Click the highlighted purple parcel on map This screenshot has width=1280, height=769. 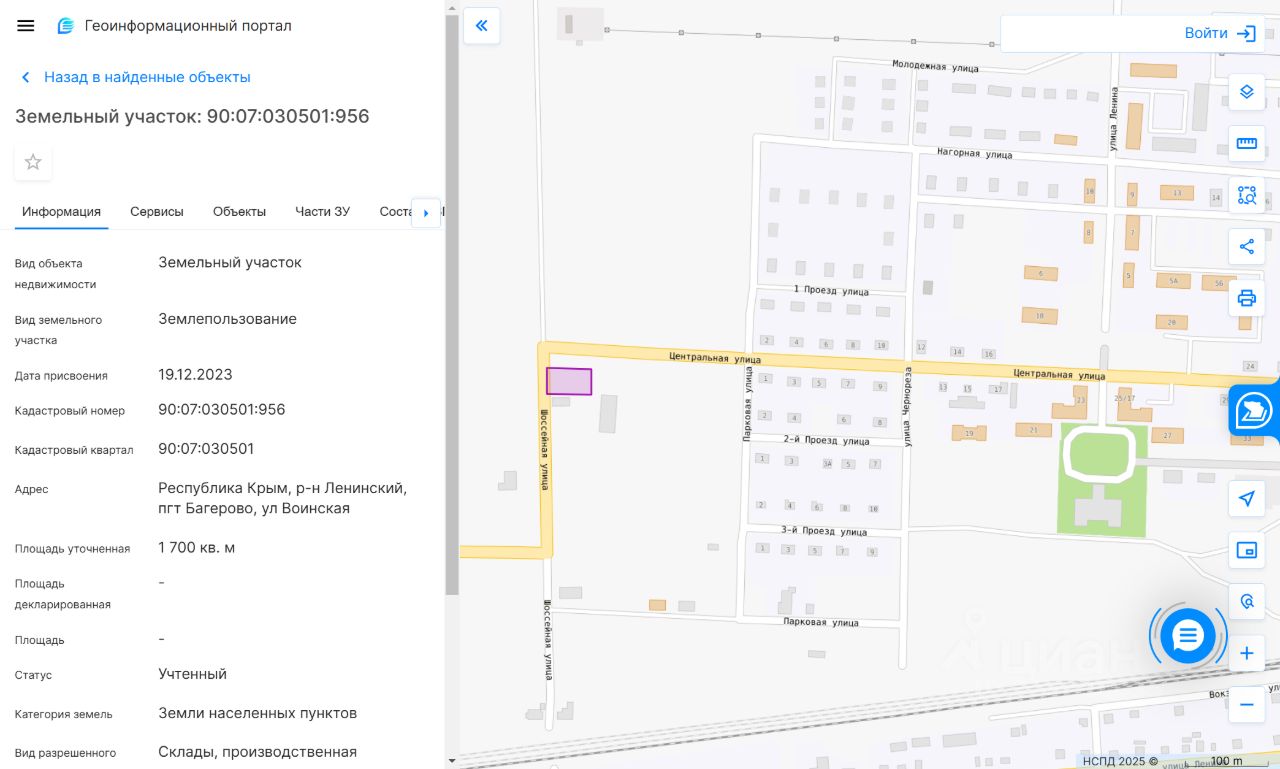tap(569, 382)
